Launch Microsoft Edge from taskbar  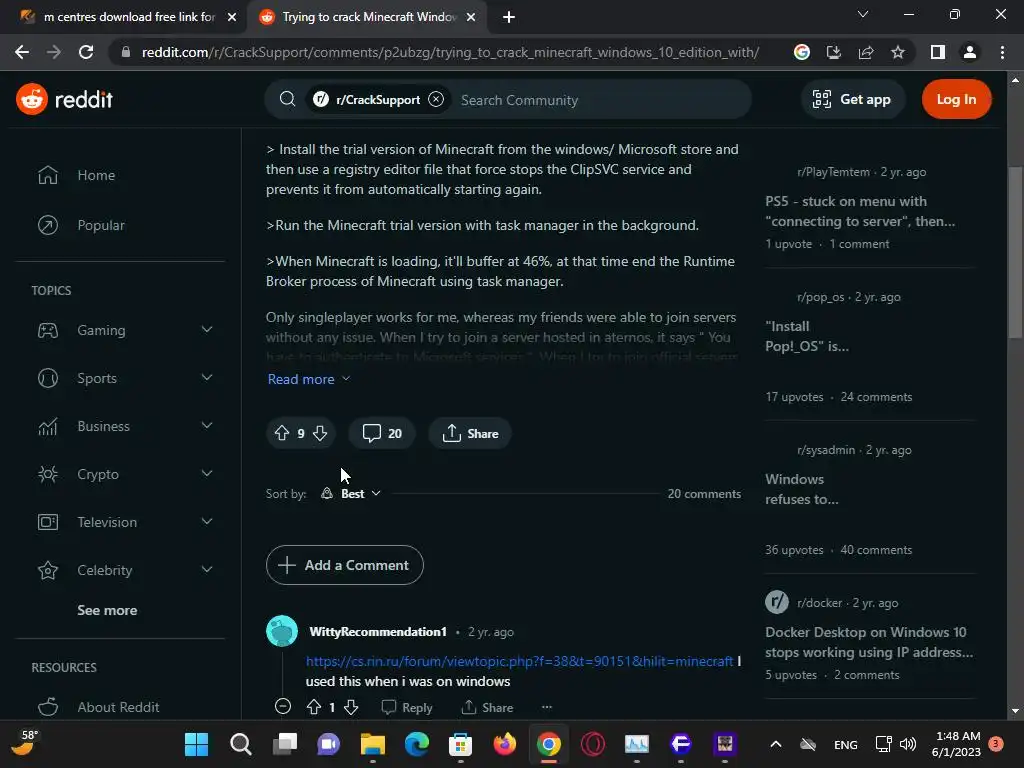click(x=417, y=744)
